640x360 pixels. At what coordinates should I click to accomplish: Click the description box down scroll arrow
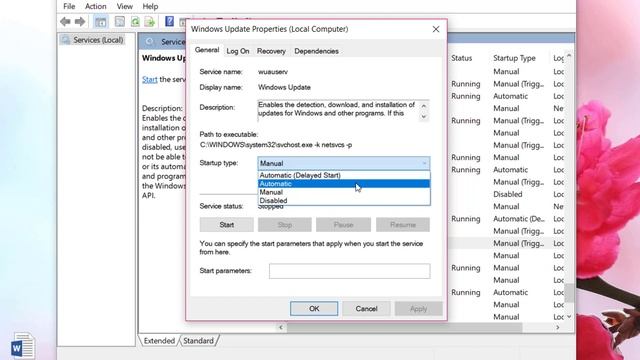424,116
